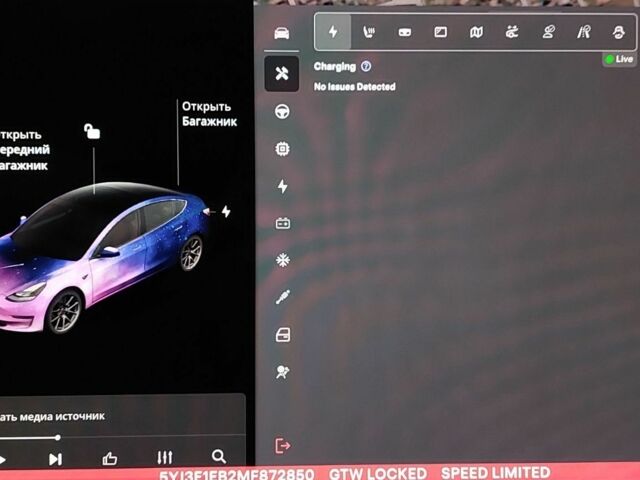640x480 pixels.
Task: Select the map tab in top bar
Action: pyautogui.click(x=476, y=32)
